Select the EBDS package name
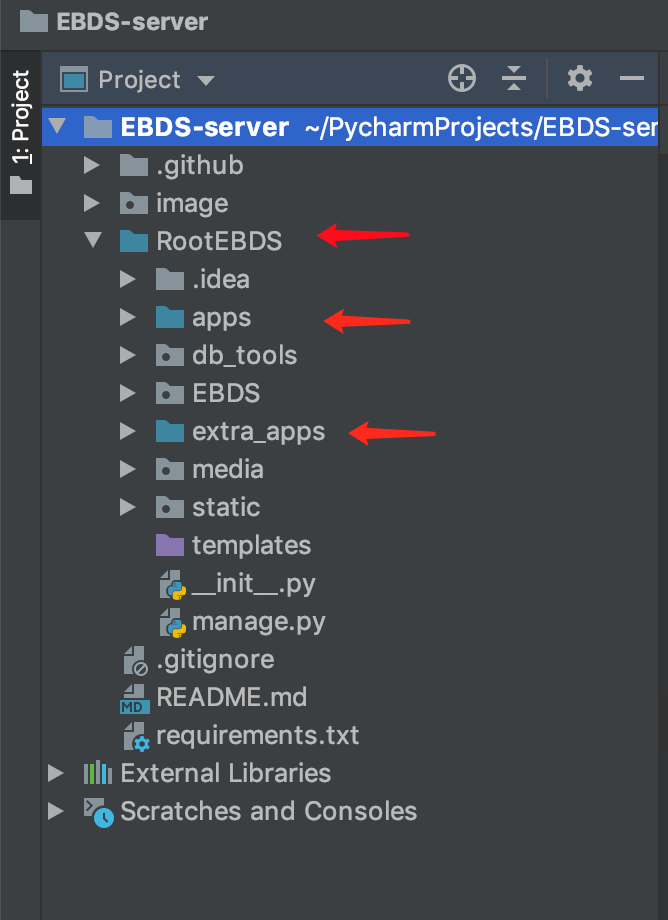Image resolution: width=668 pixels, height=920 pixels. tap(226, 393)
